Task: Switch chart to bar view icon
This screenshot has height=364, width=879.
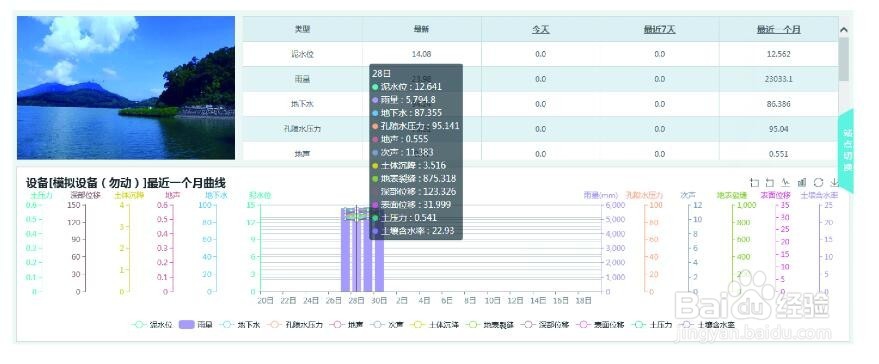Action: [x=802, y=183]
